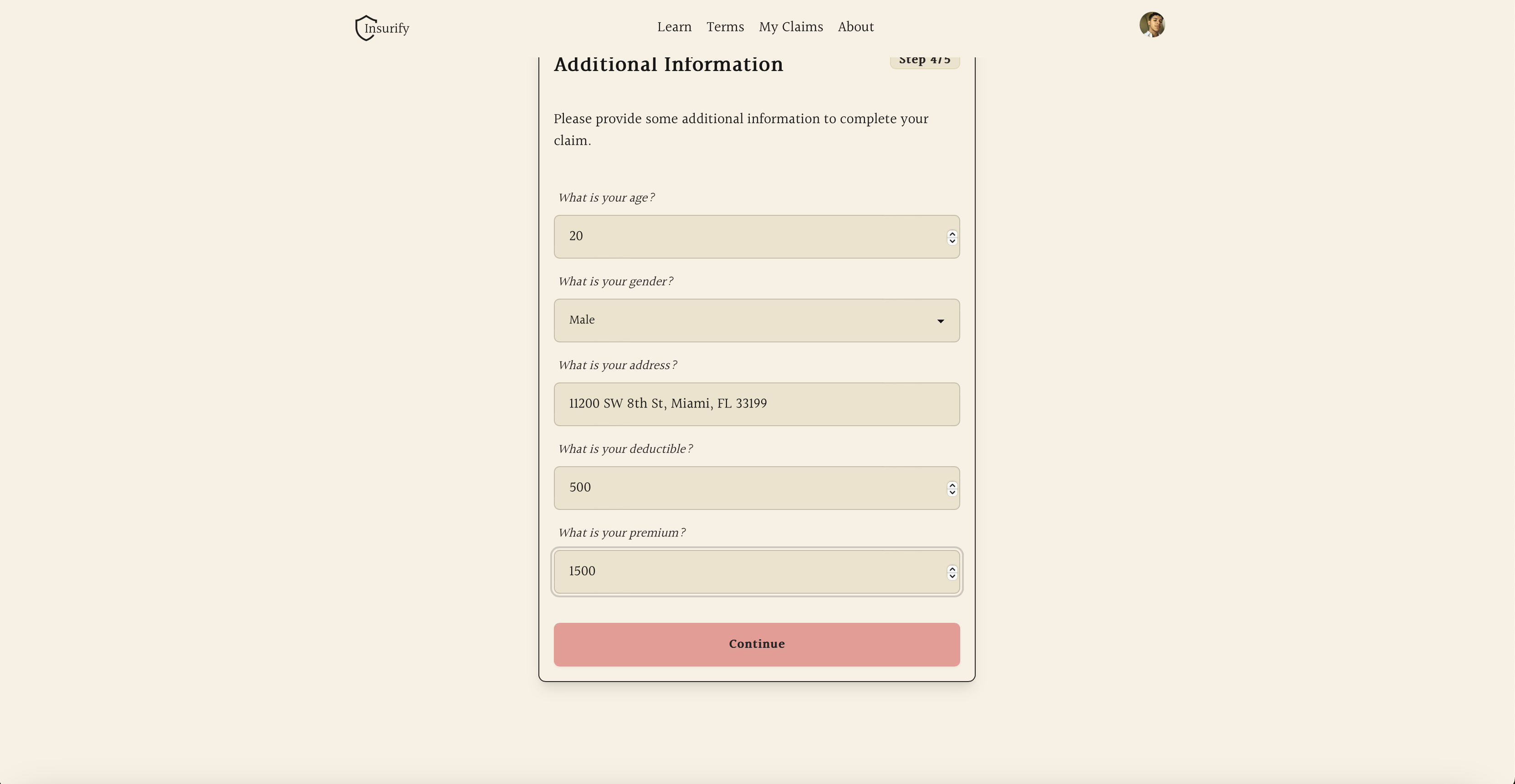
Task: Click the premium field showing 1500
Action: [747, 572]
